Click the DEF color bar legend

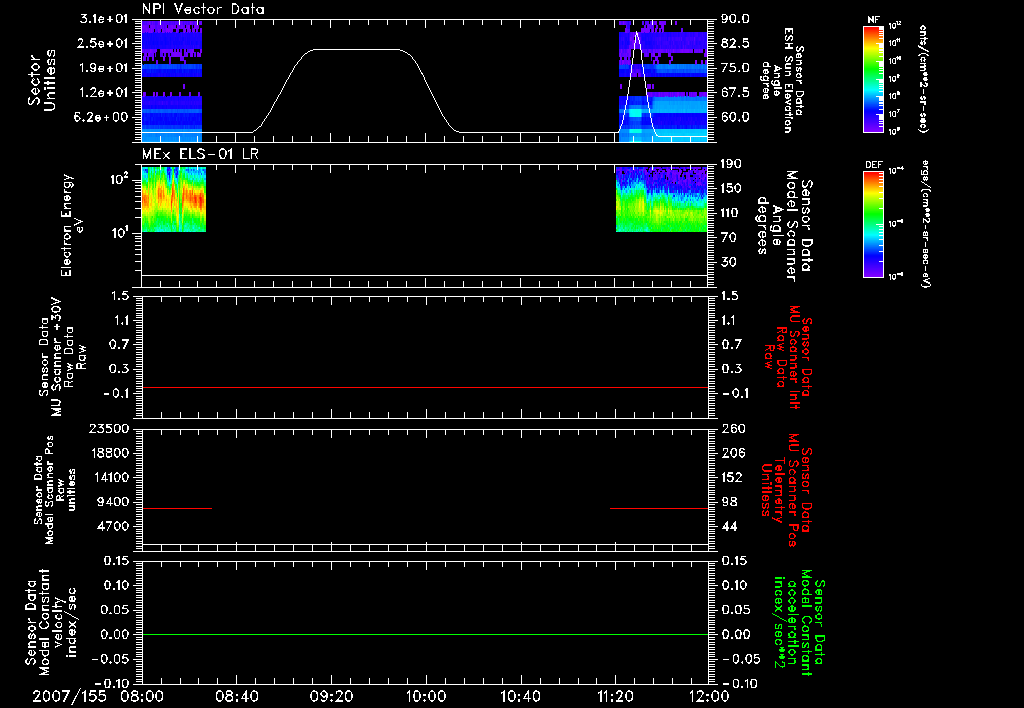click(873, 224)
